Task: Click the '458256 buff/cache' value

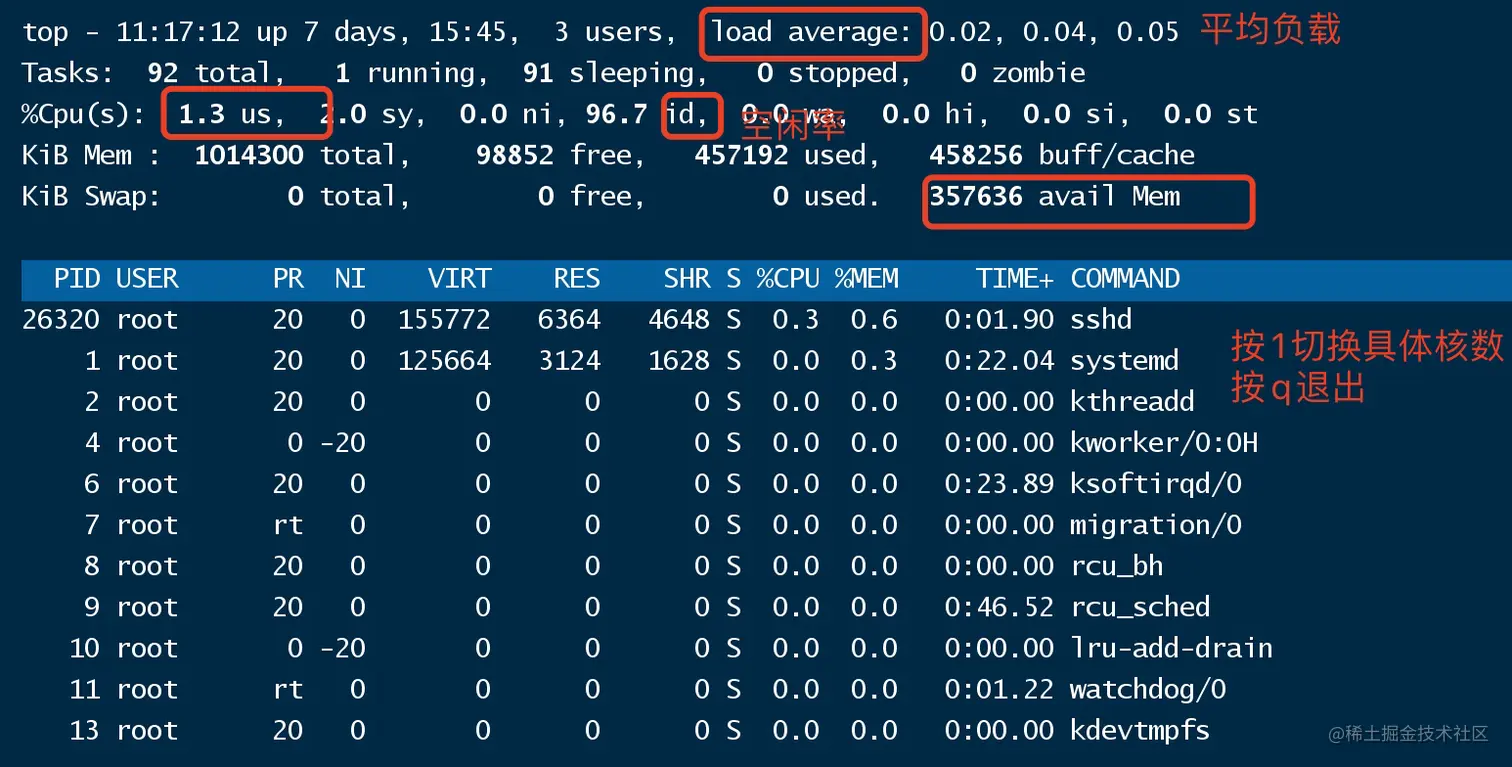Action: (1062, 156)
